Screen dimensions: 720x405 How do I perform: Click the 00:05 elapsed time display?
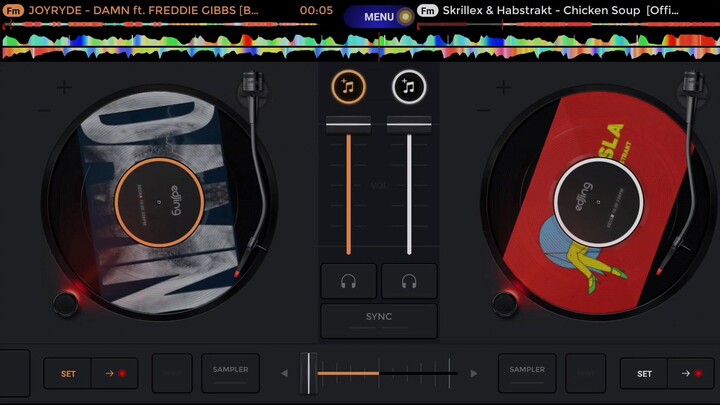click(316, 11)
